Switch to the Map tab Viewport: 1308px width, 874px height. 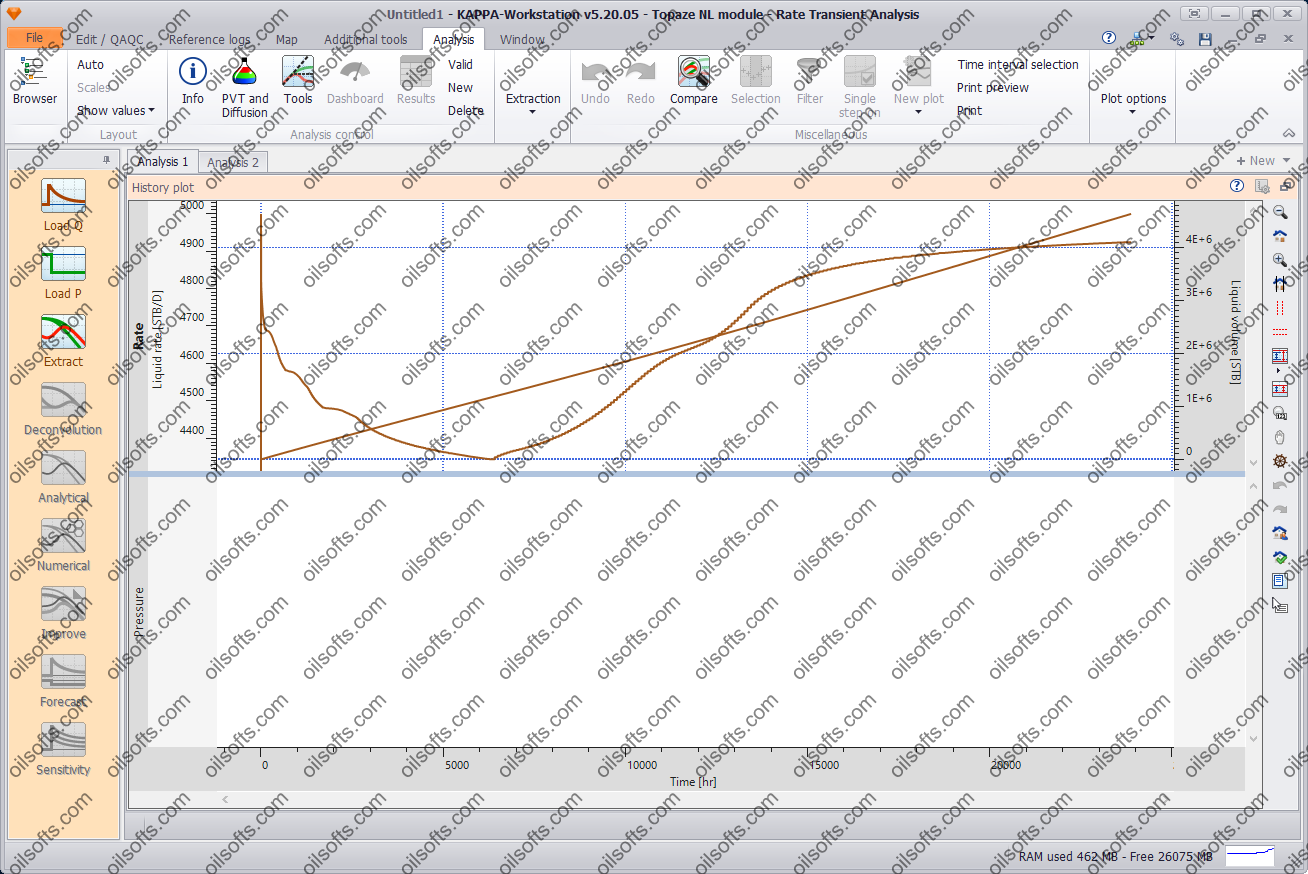pos(287,39)
